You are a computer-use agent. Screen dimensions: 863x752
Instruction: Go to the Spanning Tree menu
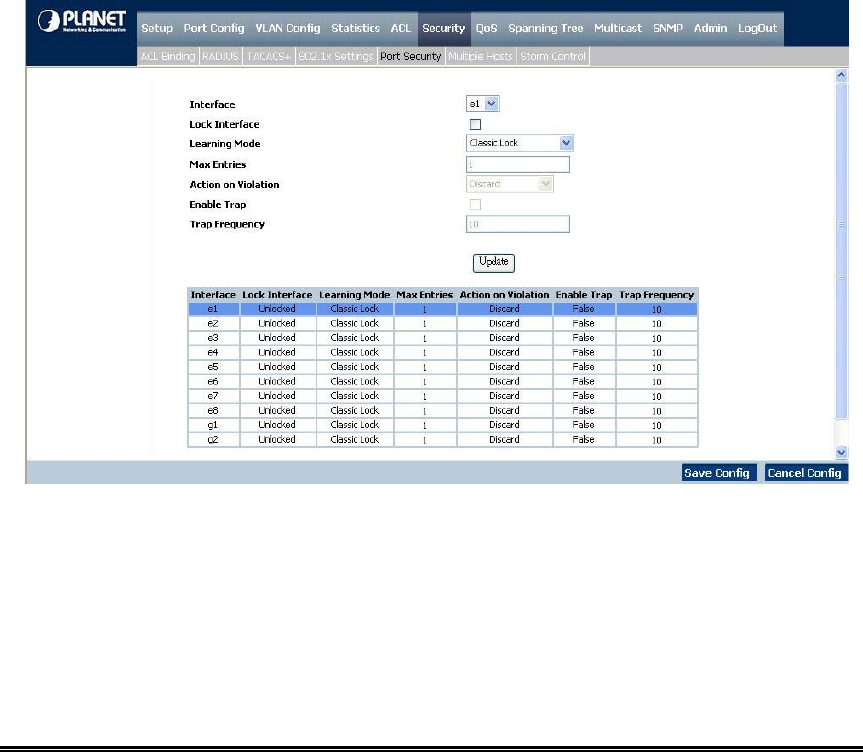click(x=545, y=28)
